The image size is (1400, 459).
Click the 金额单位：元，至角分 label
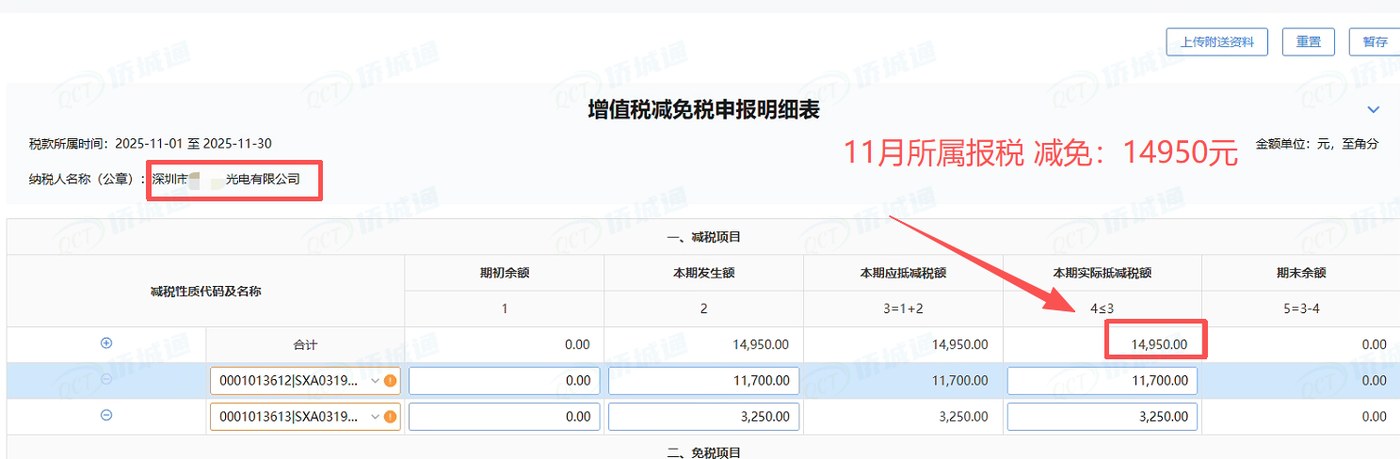tap(1316, 144)
